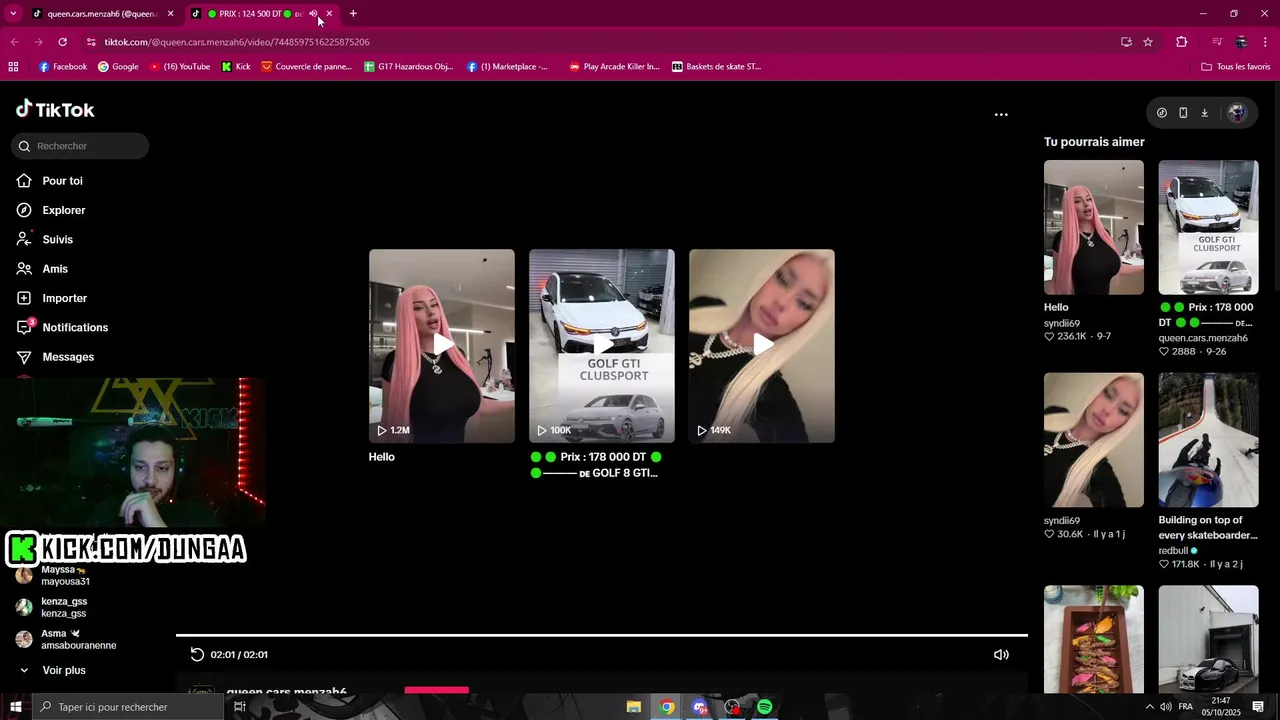This screenshot has height=720, width=1280.
Task: Expand Tous les favoris folder
Action: click(x=1236, y=67)
